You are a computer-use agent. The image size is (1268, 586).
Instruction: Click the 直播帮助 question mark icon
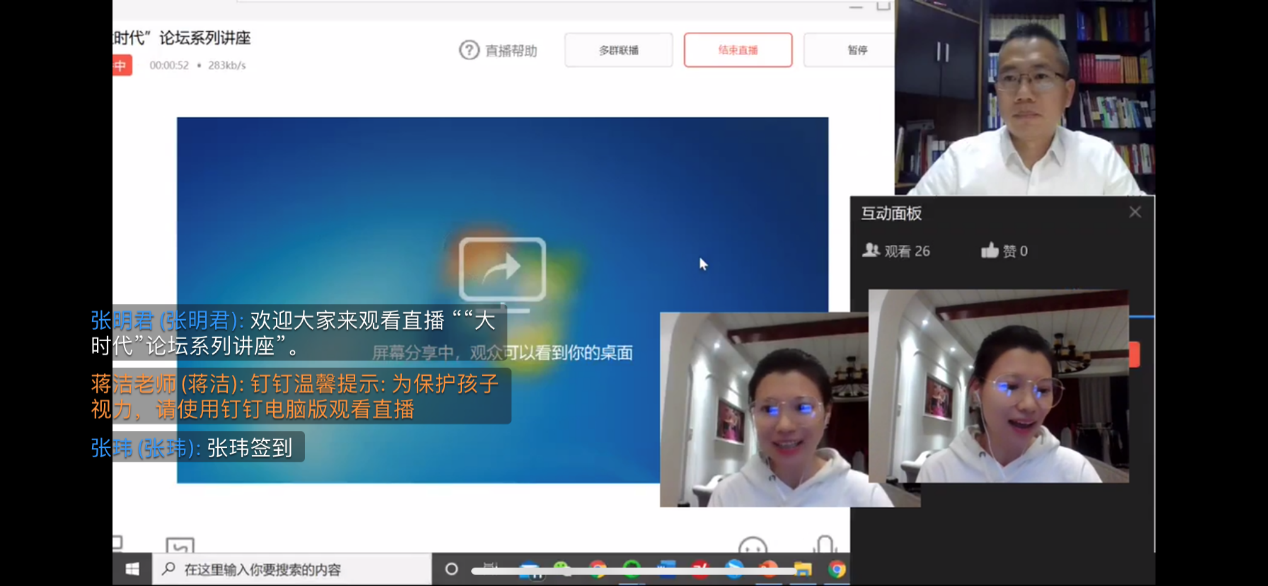coord(469,50)
